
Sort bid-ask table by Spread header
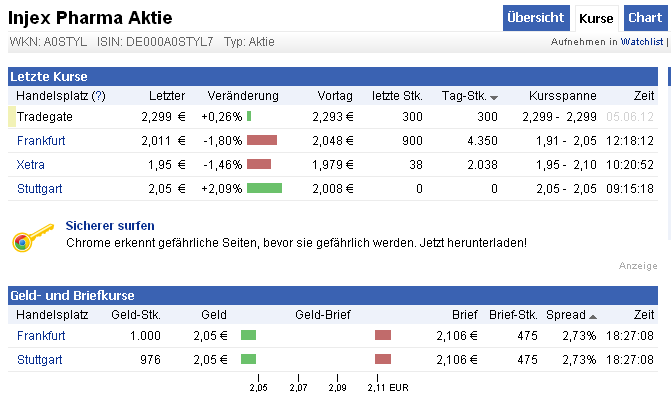point(566,315)
